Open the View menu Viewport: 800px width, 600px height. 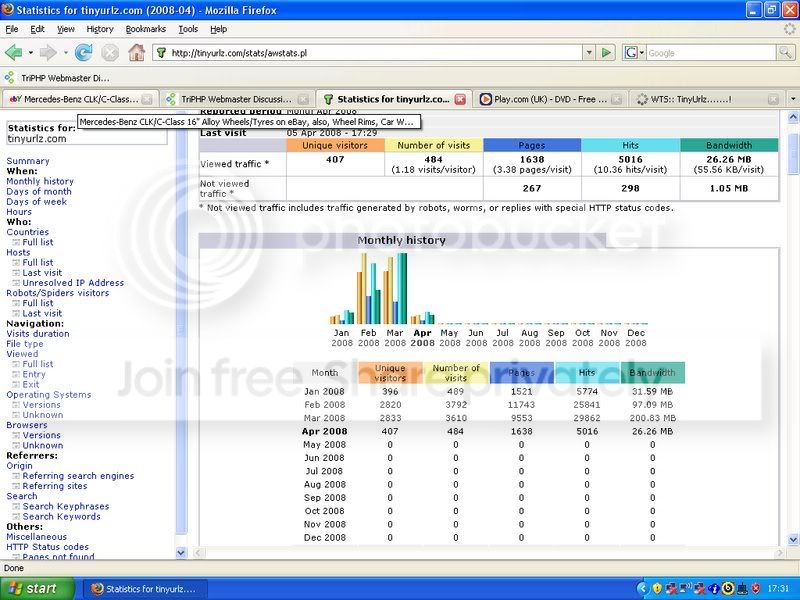point(65,29)
